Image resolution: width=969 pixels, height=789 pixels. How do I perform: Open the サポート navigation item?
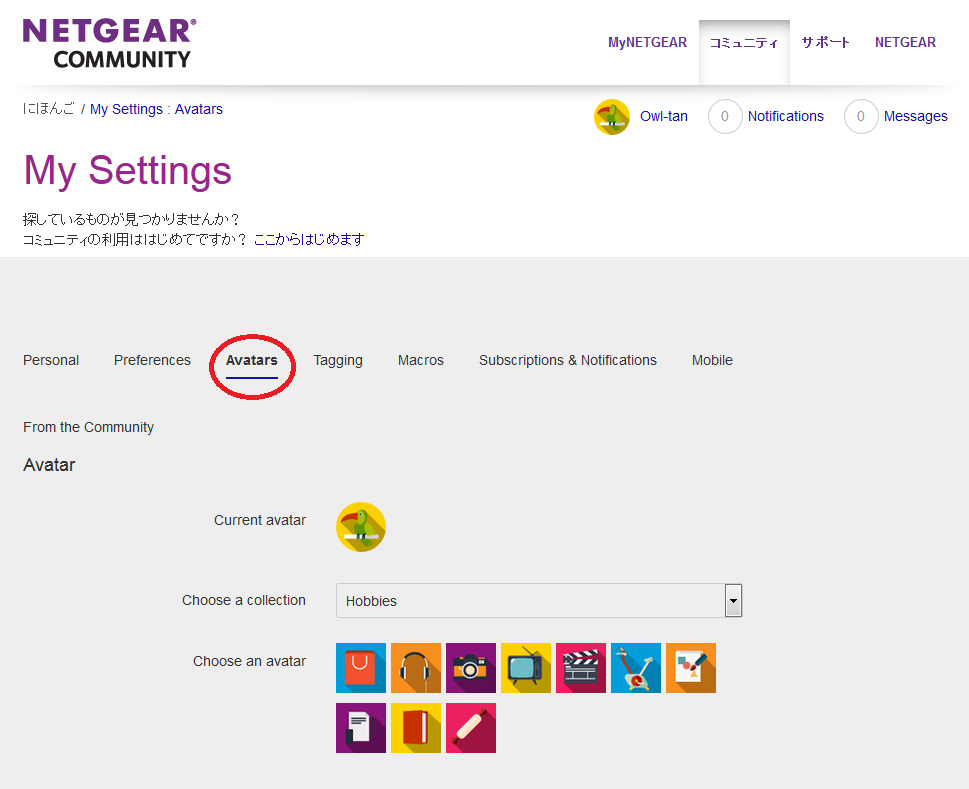click(826, 42)
